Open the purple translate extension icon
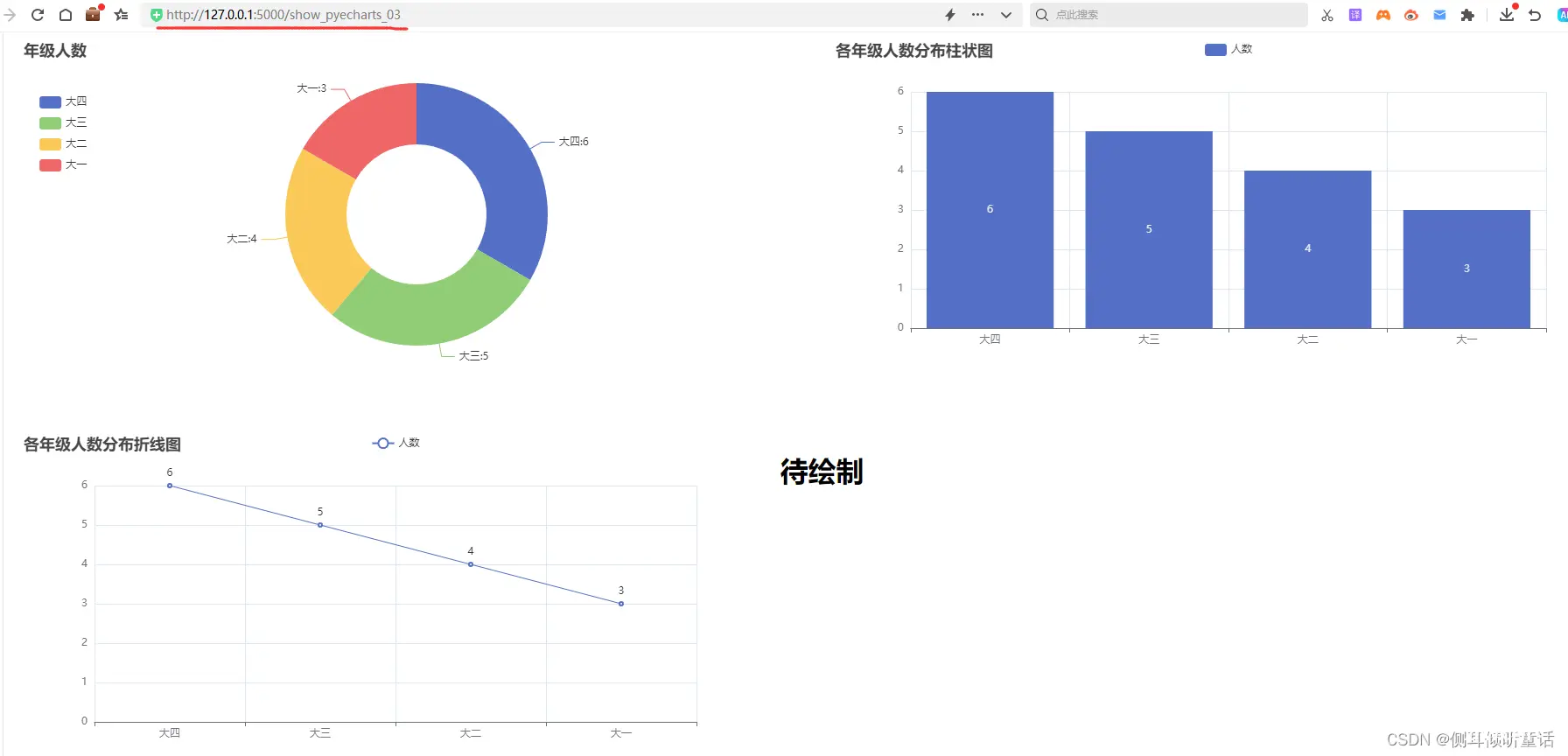 coord(1355,15)
